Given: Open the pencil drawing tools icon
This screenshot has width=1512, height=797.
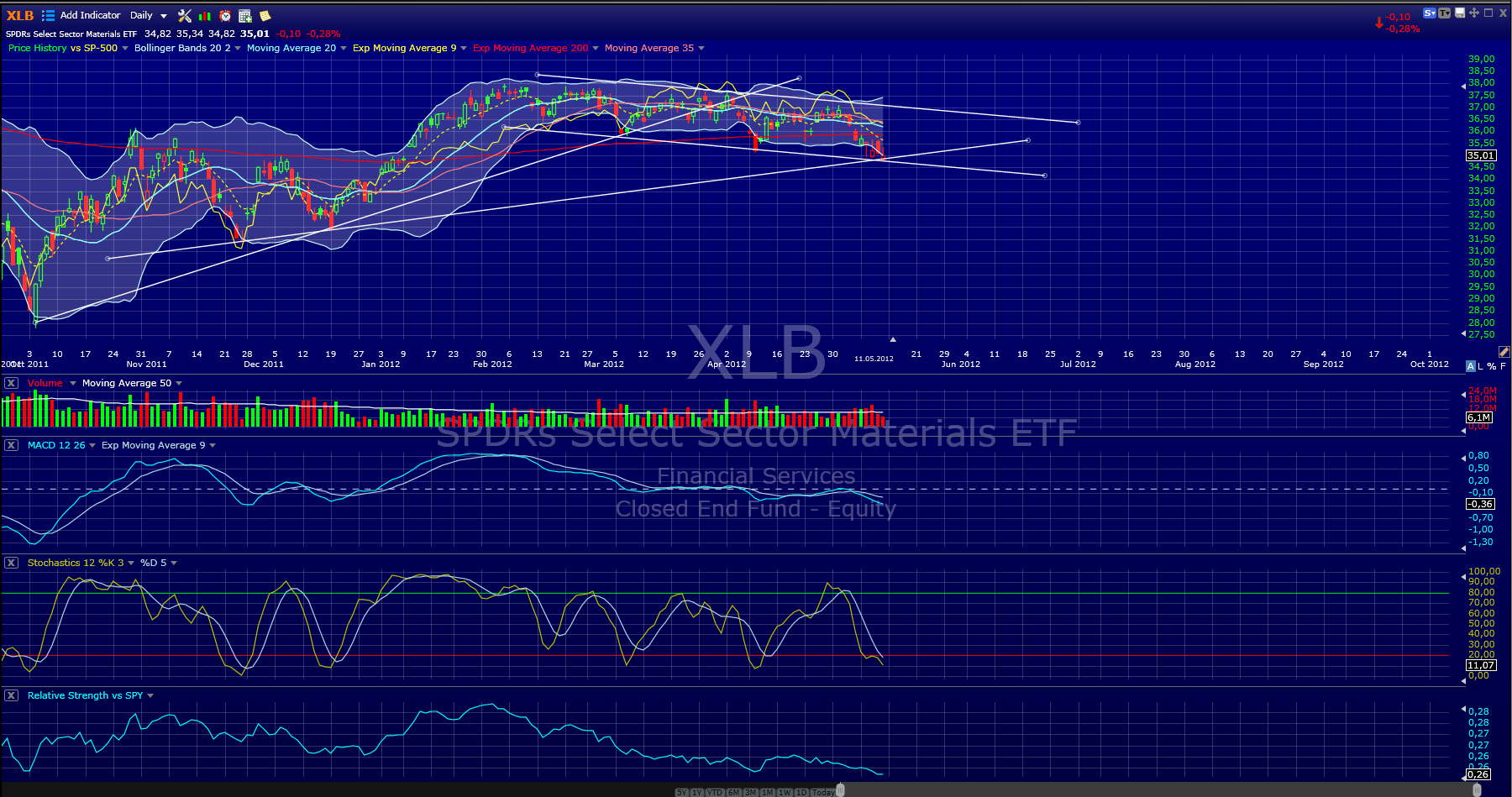Looking at the screenshot, I should click(1504, 352).
